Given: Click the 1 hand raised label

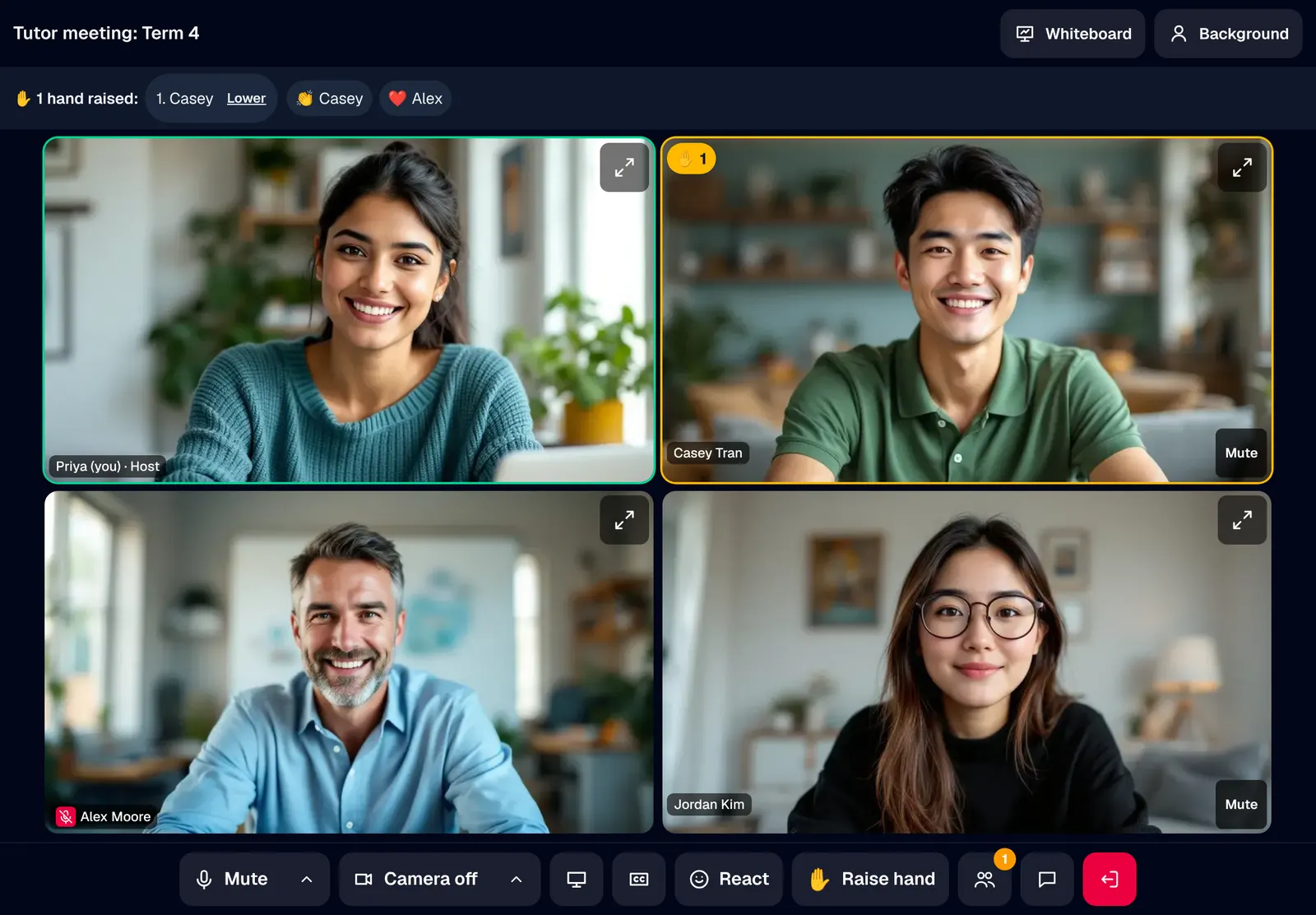Looking at the screenshot, I should point(77,99).
